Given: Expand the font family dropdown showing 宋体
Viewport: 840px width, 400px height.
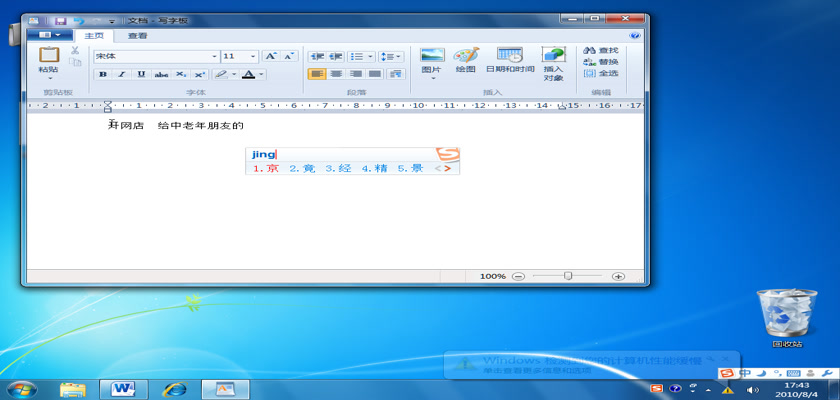Looking at the screenshot, I should point(215,57).
